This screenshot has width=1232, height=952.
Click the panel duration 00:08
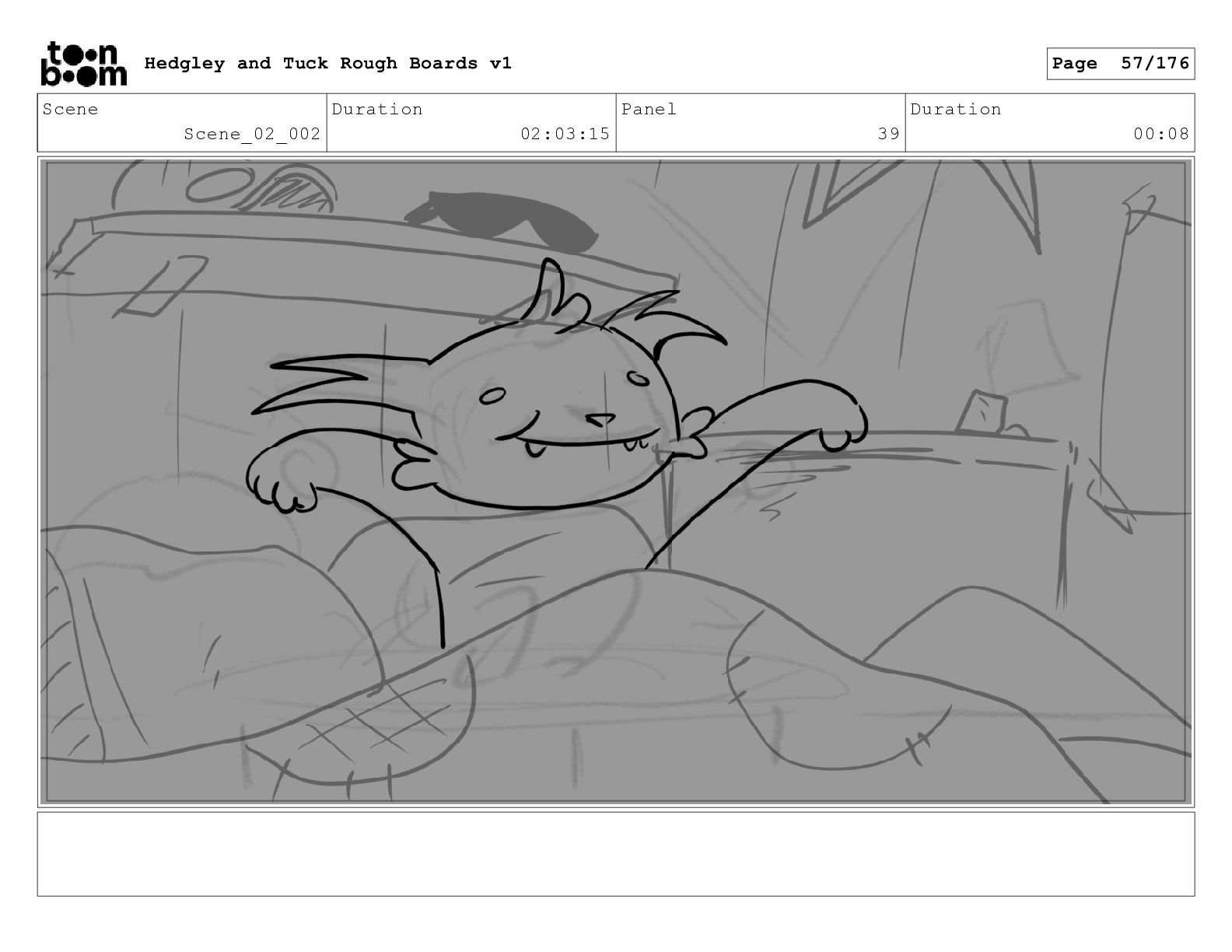(1160, 134)
